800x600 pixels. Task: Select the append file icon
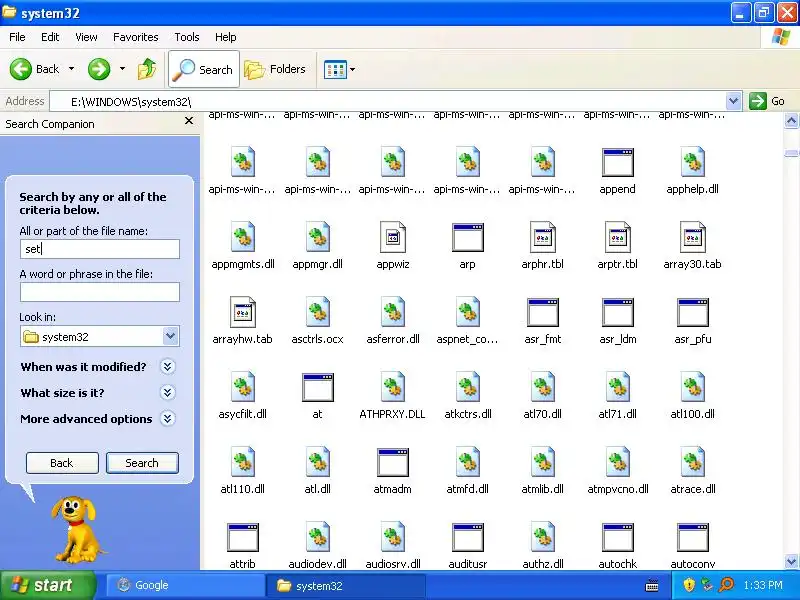[x=617, y=171]
